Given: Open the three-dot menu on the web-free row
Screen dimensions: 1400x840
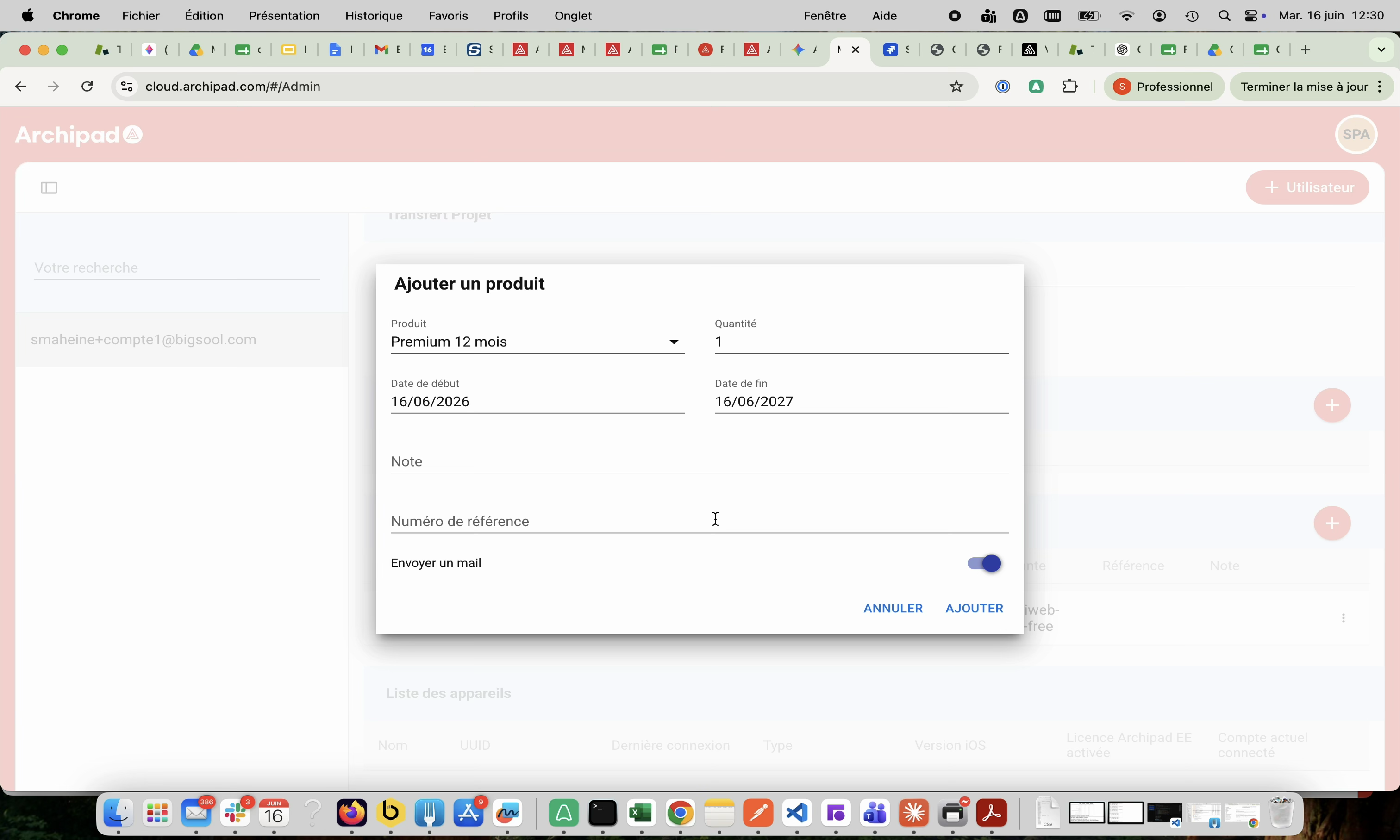Looking at the screenshot, I should pyautogui.click(x=1344, y=618).
